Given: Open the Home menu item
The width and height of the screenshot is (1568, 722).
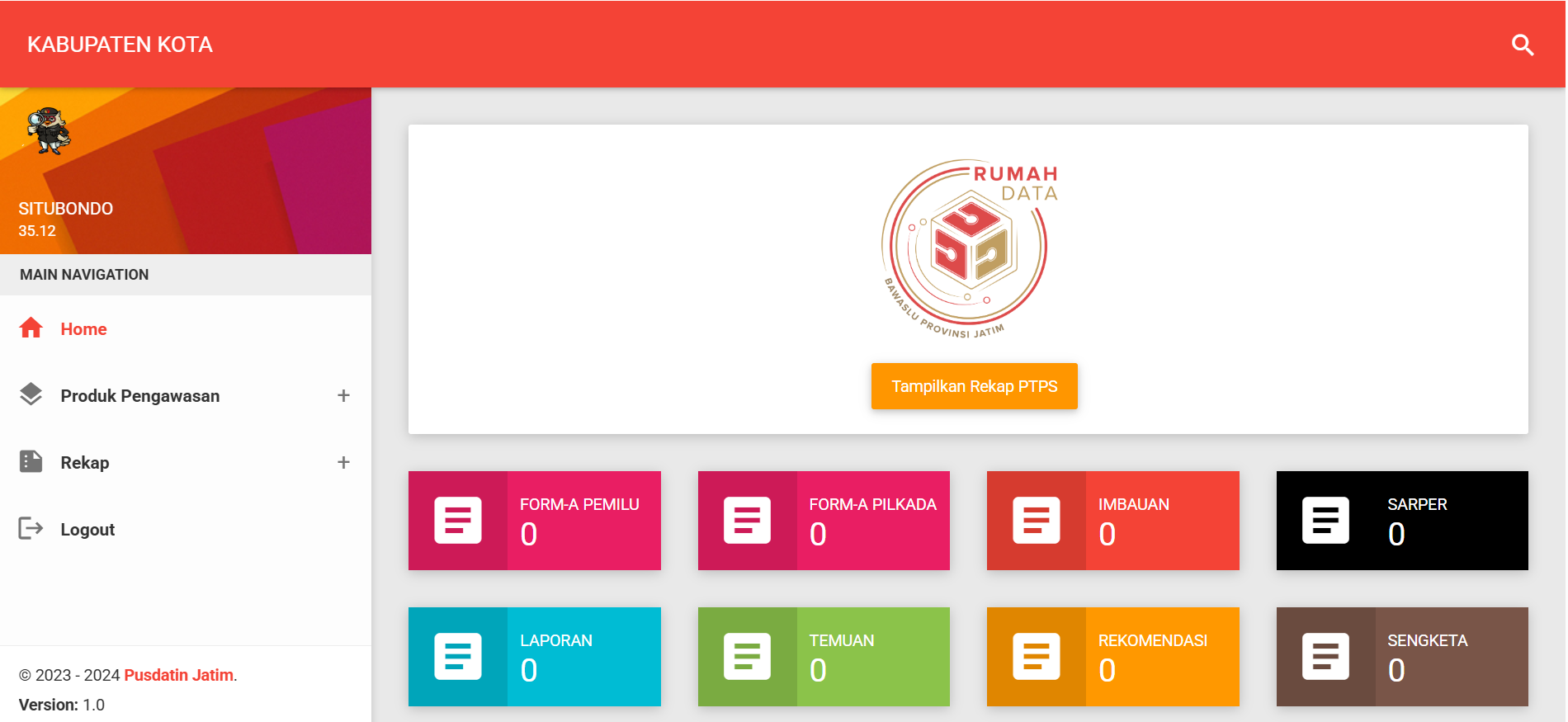Looking at the screenshot, I should [x=83, y=329].
